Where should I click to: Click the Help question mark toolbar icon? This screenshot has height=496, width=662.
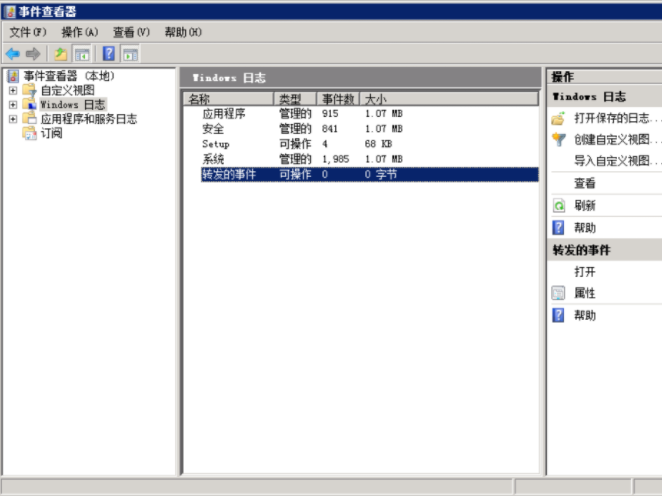tap(109, 54)
